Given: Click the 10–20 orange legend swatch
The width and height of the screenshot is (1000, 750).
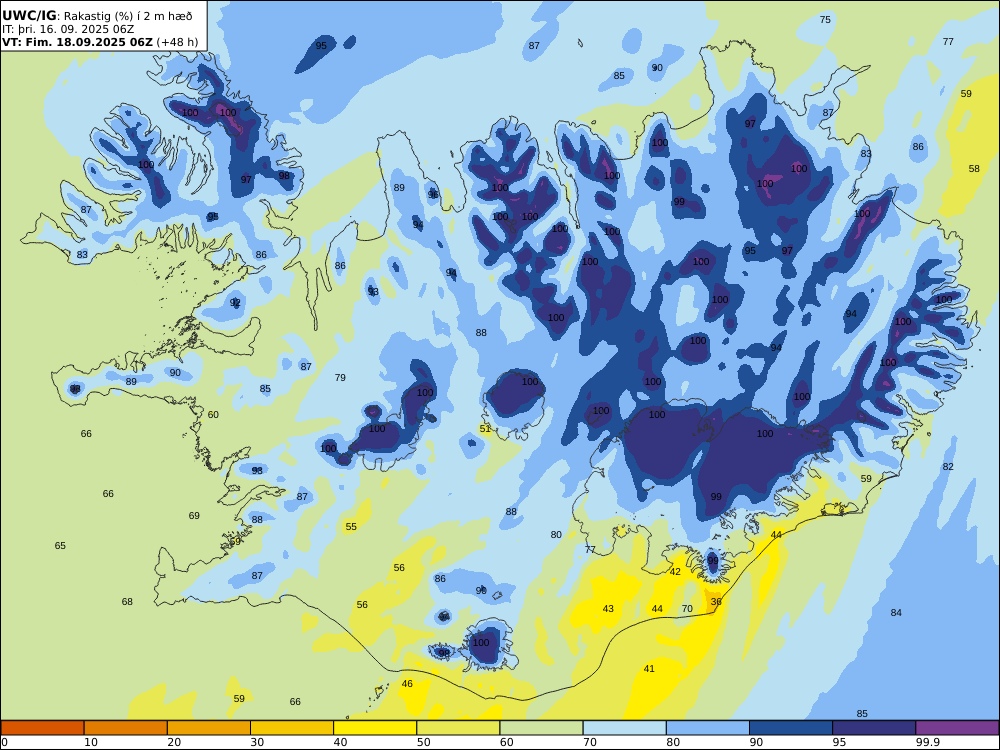Looking at the screenshot, I should coord(126,728).
